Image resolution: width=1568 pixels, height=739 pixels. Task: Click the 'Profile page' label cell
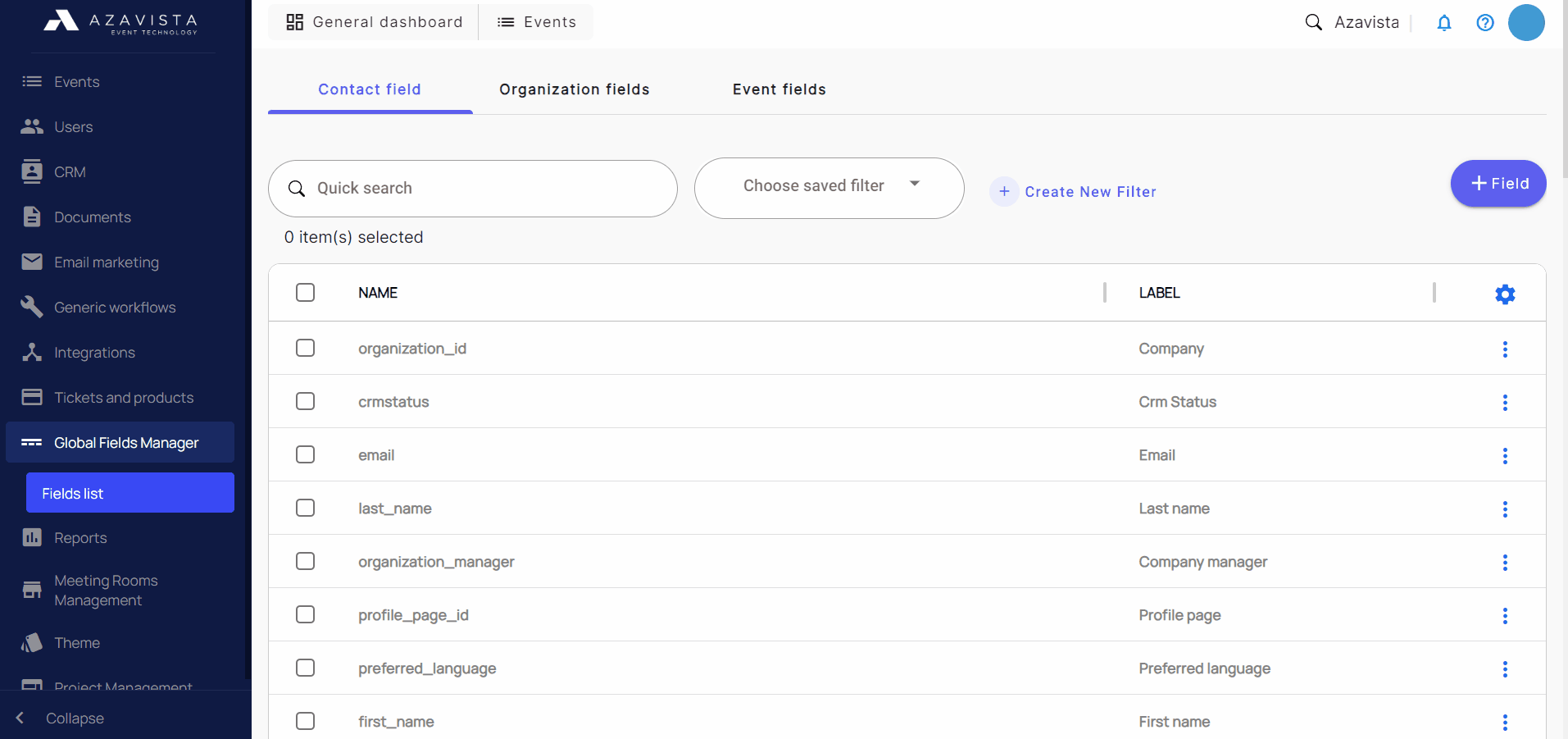click(1179, 615)
